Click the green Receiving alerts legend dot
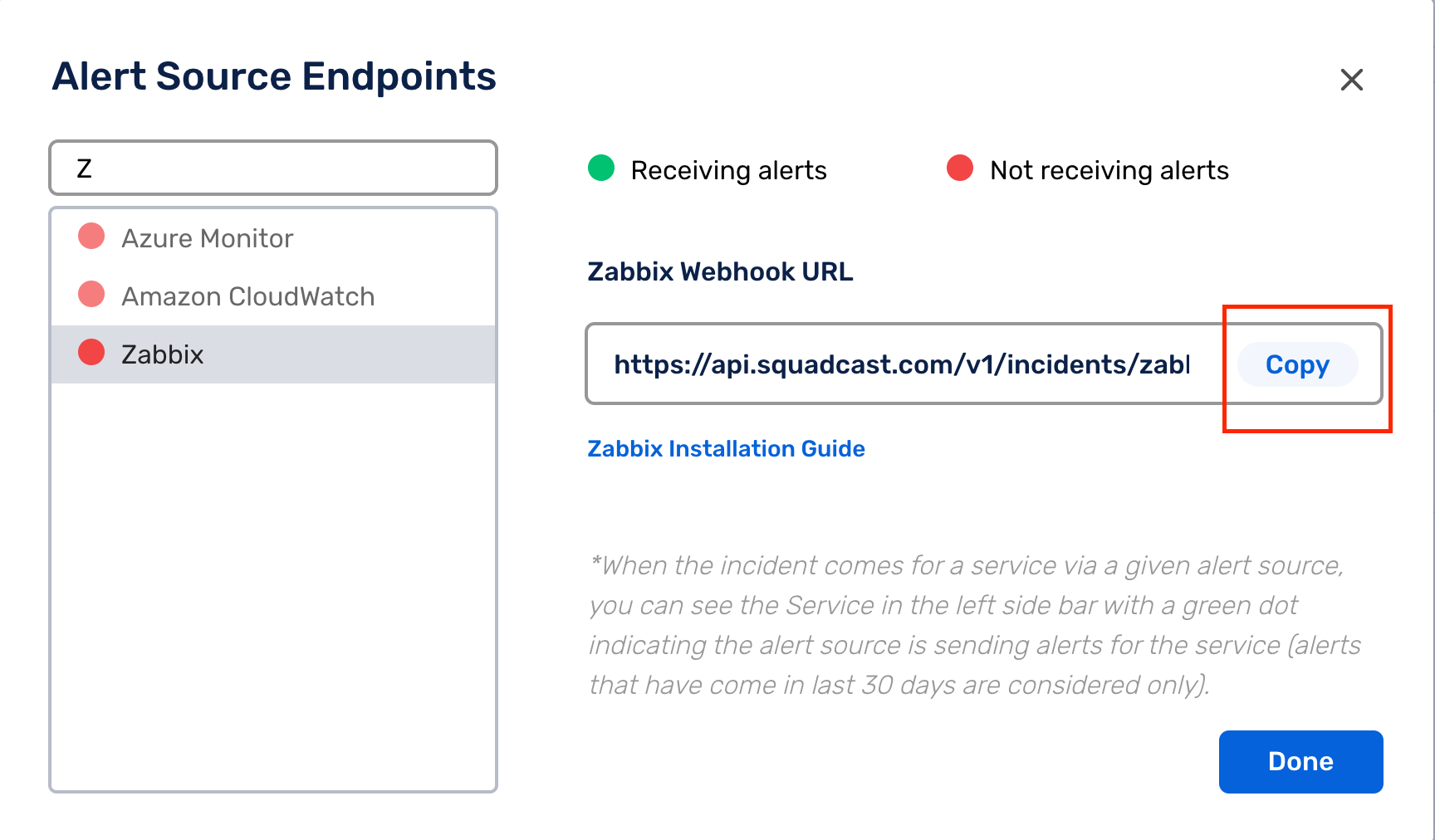Image resolution: width=1435 pixels, height=840 pixels. [x=601, y=168]
